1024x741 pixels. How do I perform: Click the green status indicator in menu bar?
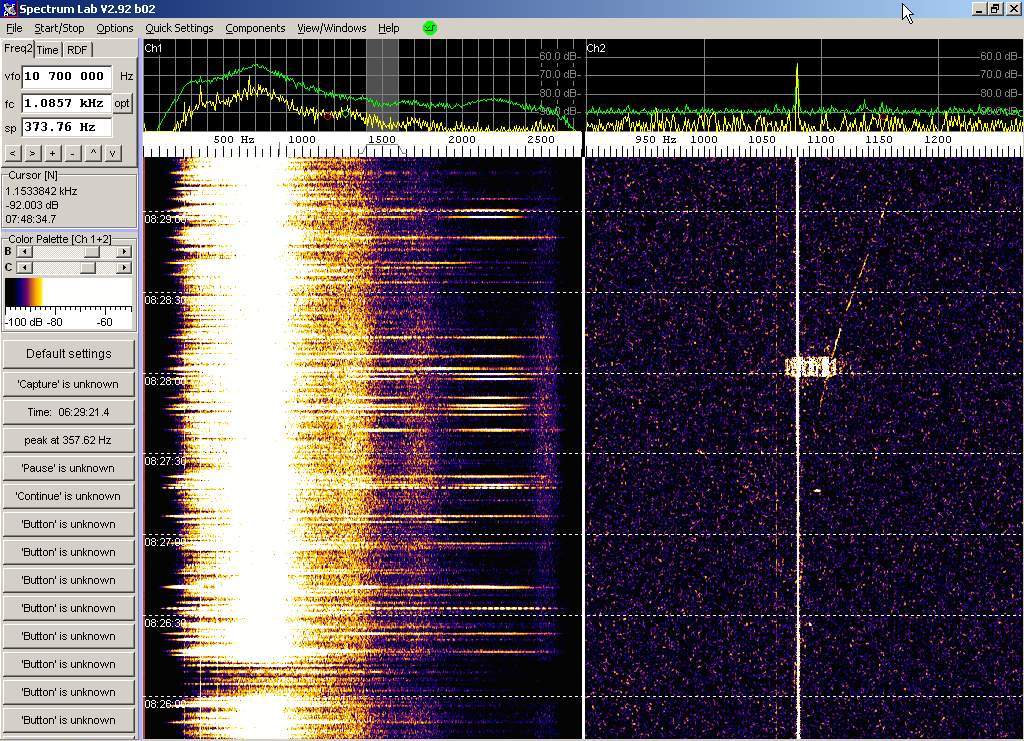[430, 28]
